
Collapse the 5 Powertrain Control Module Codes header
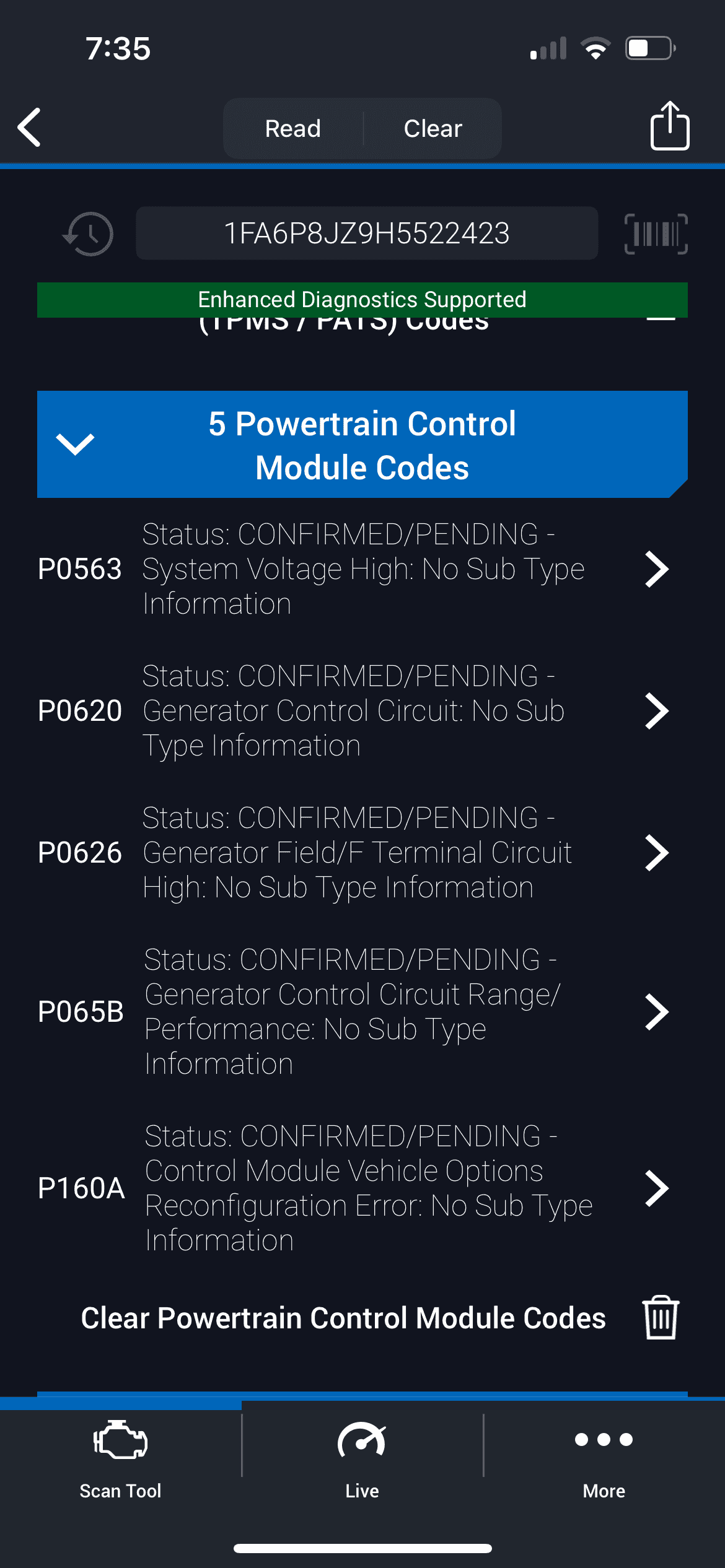coord(362,444)
